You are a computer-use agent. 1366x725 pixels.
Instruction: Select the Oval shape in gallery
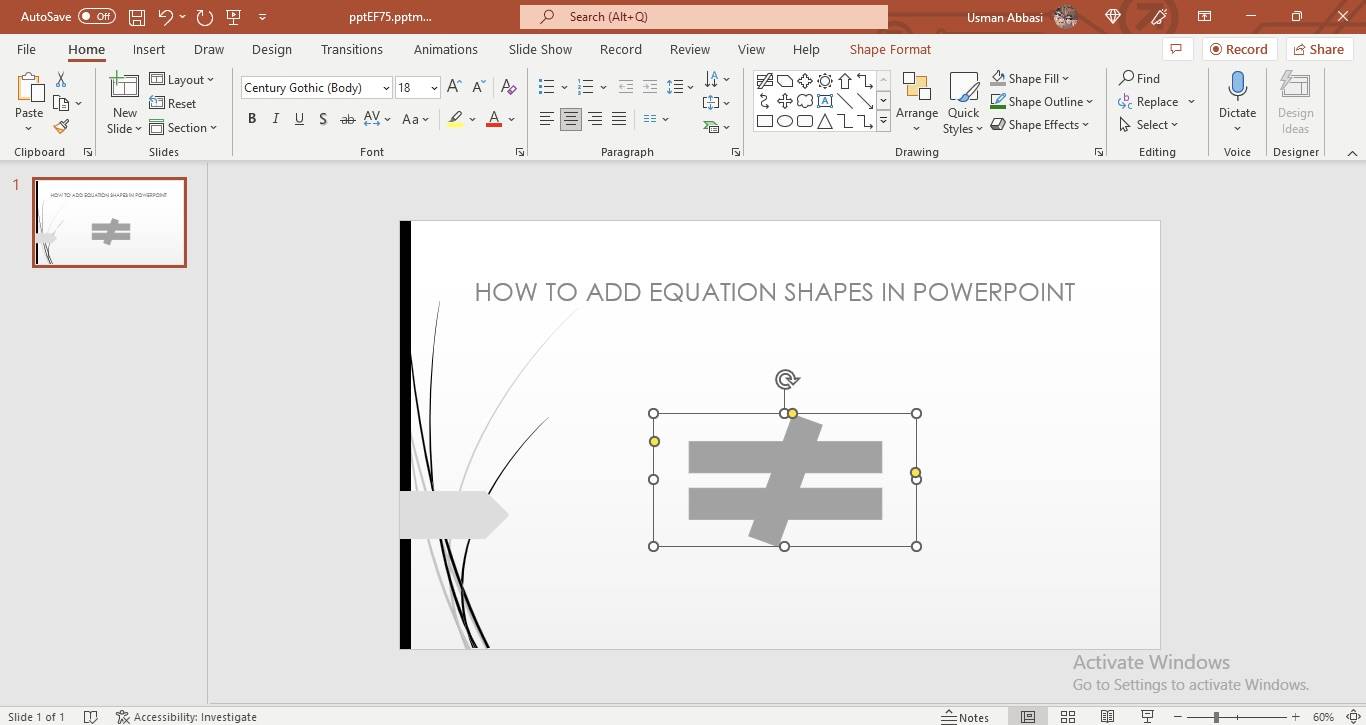(785, 121)
